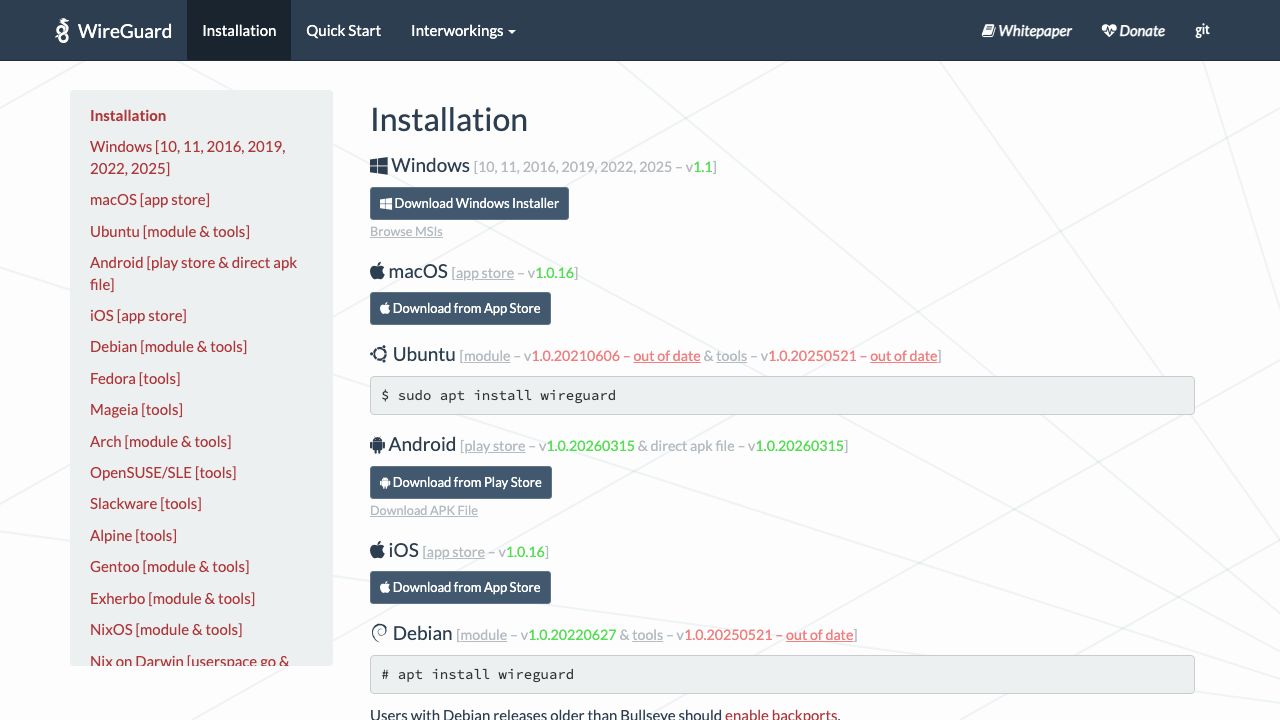Viewport: 1280px width, 720px height.
Task: Jump to Debian [module & tools] in sidebar
Action: (168, 346)
